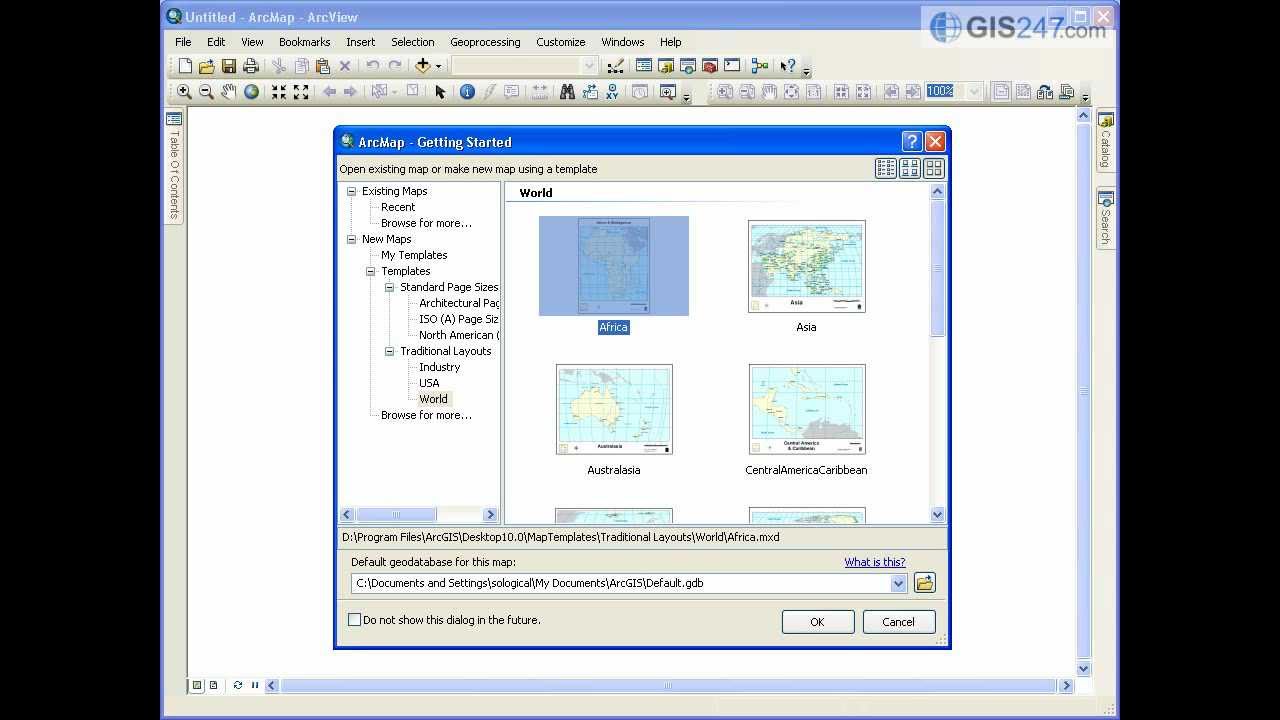Open the Editor Toolbar icon
Screen dimensions: 1280x720
615,66
